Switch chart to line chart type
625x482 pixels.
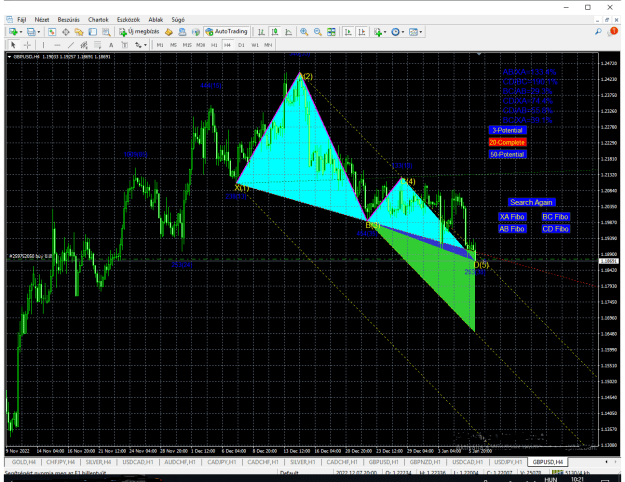point(288,32)
